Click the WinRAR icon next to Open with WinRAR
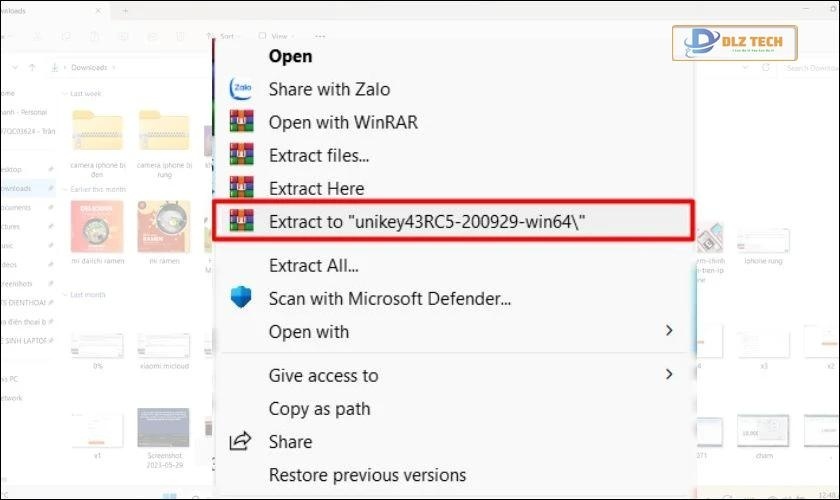 pyautogui.click(x=241, y=122)
